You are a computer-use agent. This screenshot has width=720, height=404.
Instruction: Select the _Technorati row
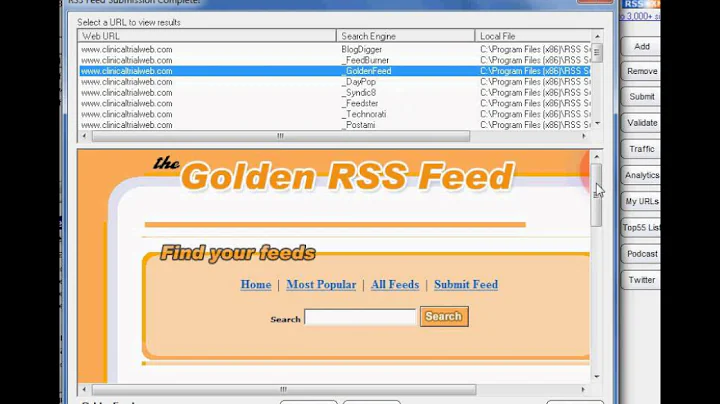pos(335,114)
